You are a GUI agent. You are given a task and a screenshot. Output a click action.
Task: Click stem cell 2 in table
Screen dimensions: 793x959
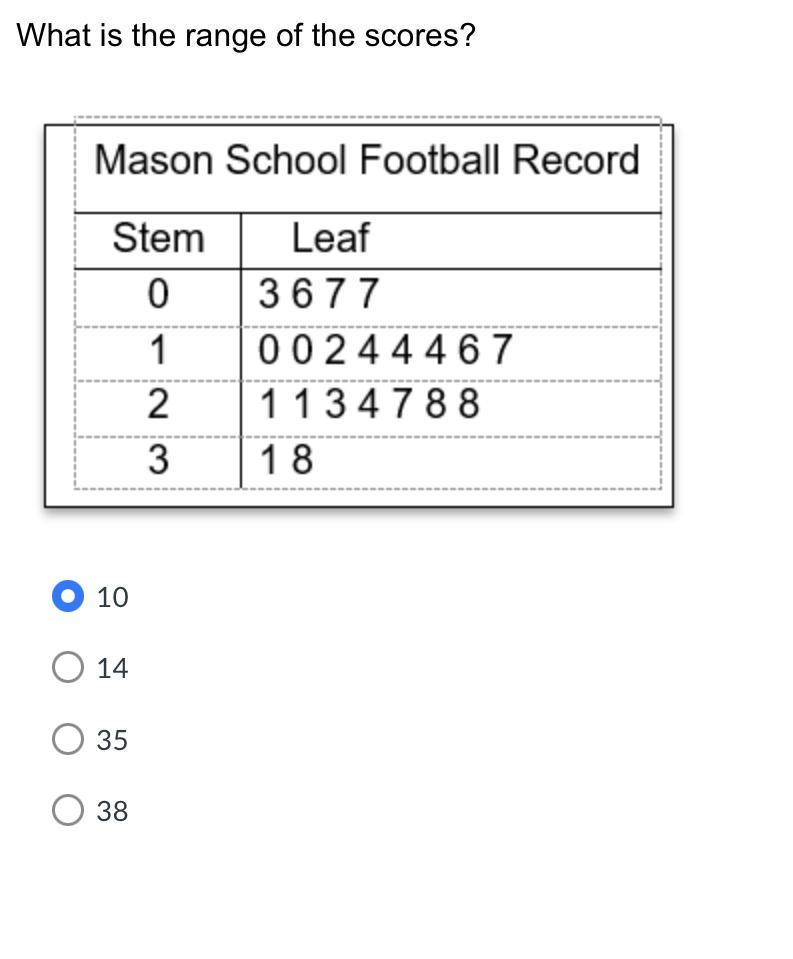pos(158,405)
